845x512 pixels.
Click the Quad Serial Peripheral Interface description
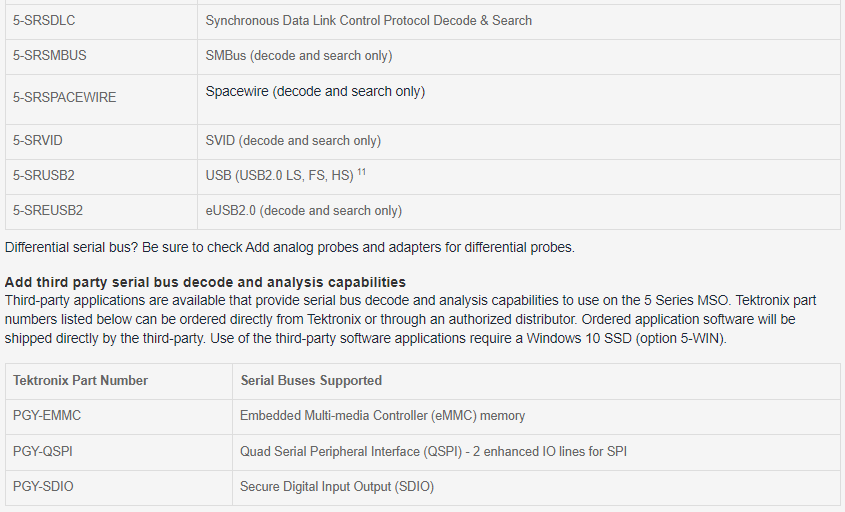pyautogui.click(x=433, y=452)
